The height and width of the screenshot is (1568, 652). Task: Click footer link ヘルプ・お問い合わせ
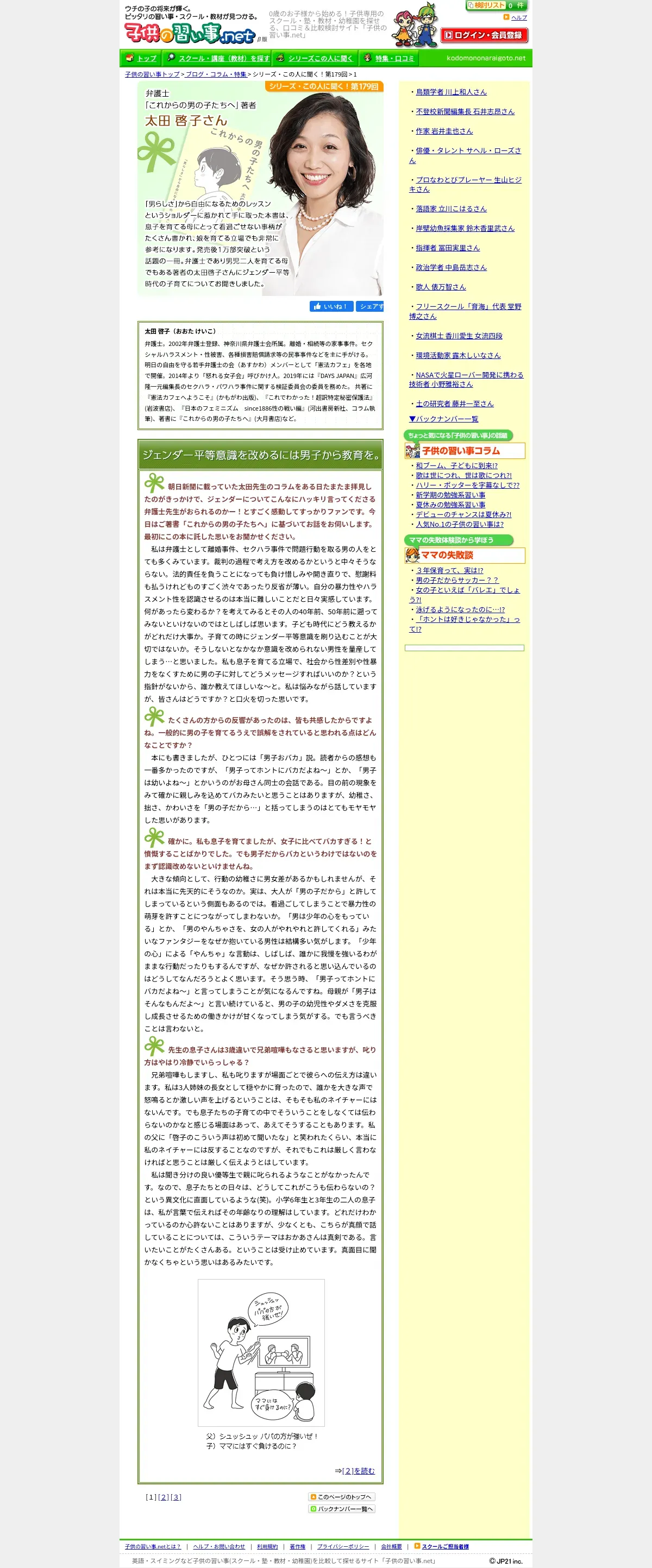click(218, 1546)
